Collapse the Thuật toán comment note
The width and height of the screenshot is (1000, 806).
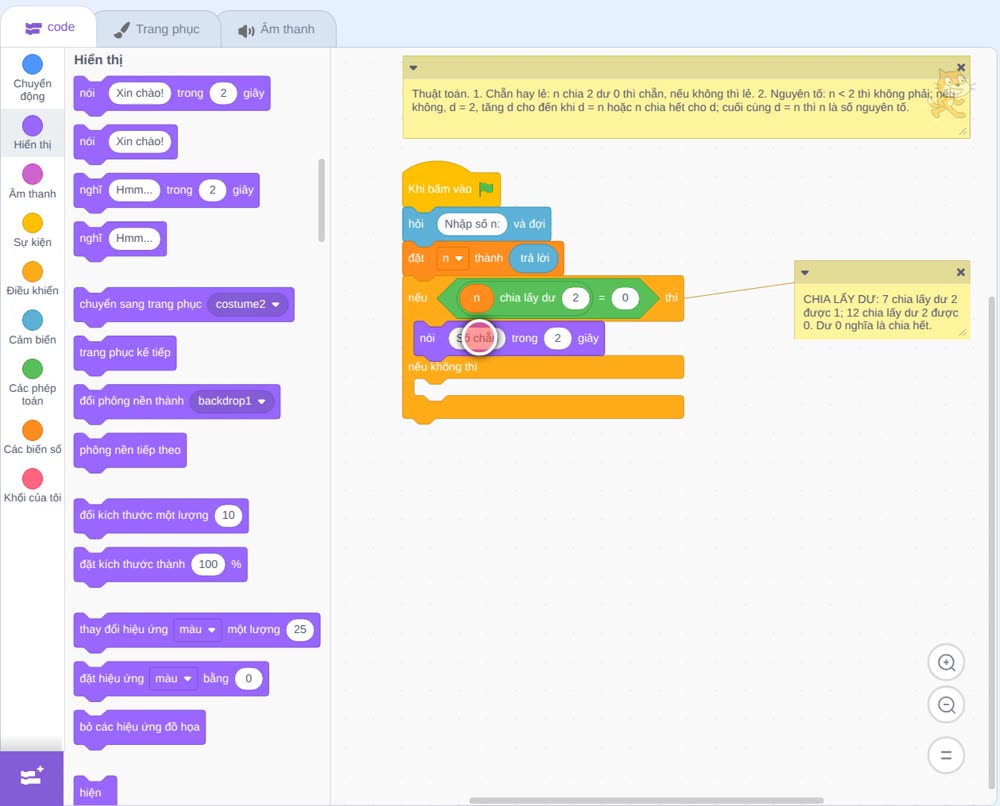[413, 68]
